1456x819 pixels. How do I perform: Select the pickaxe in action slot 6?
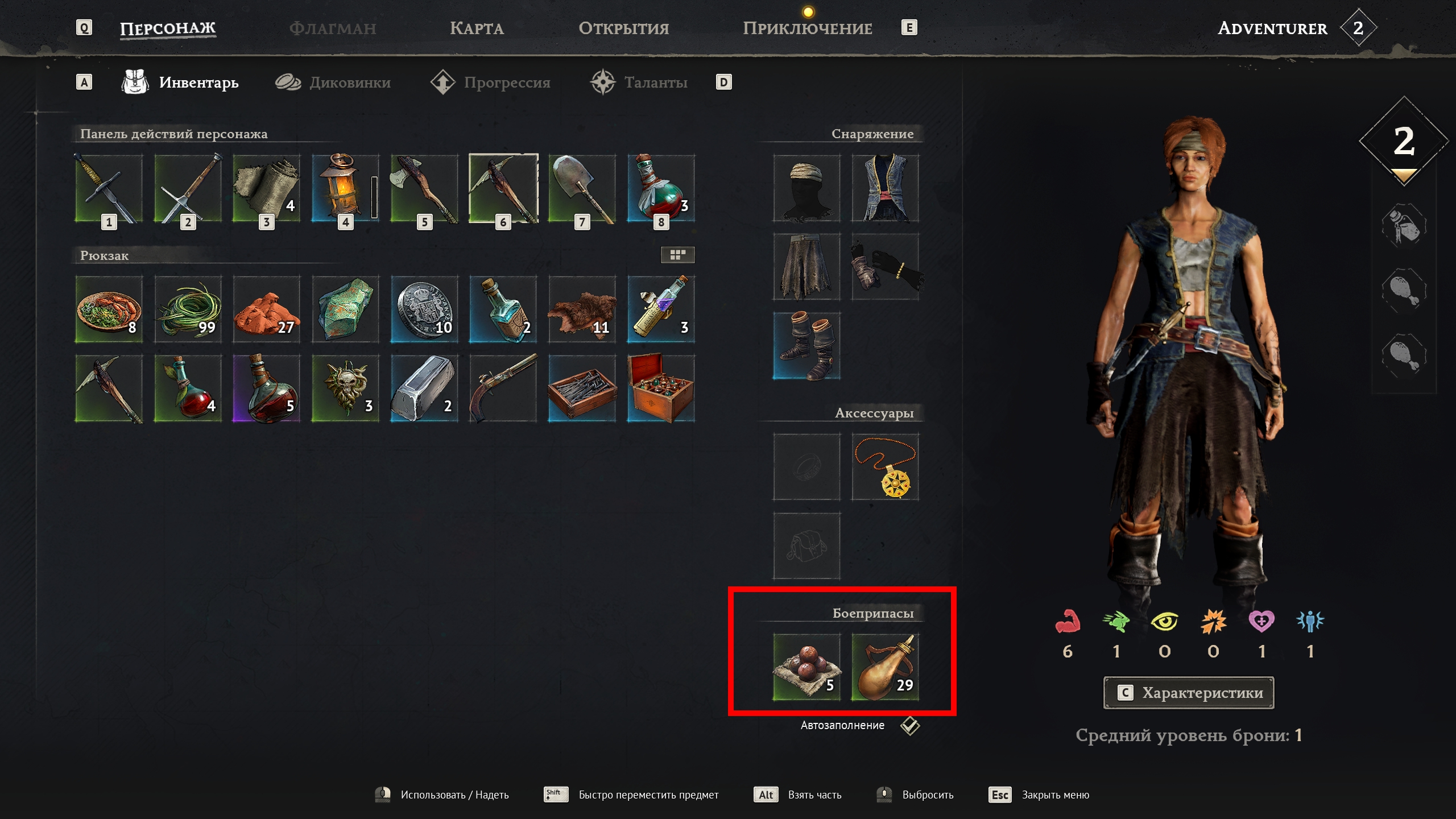click(503, 188)
